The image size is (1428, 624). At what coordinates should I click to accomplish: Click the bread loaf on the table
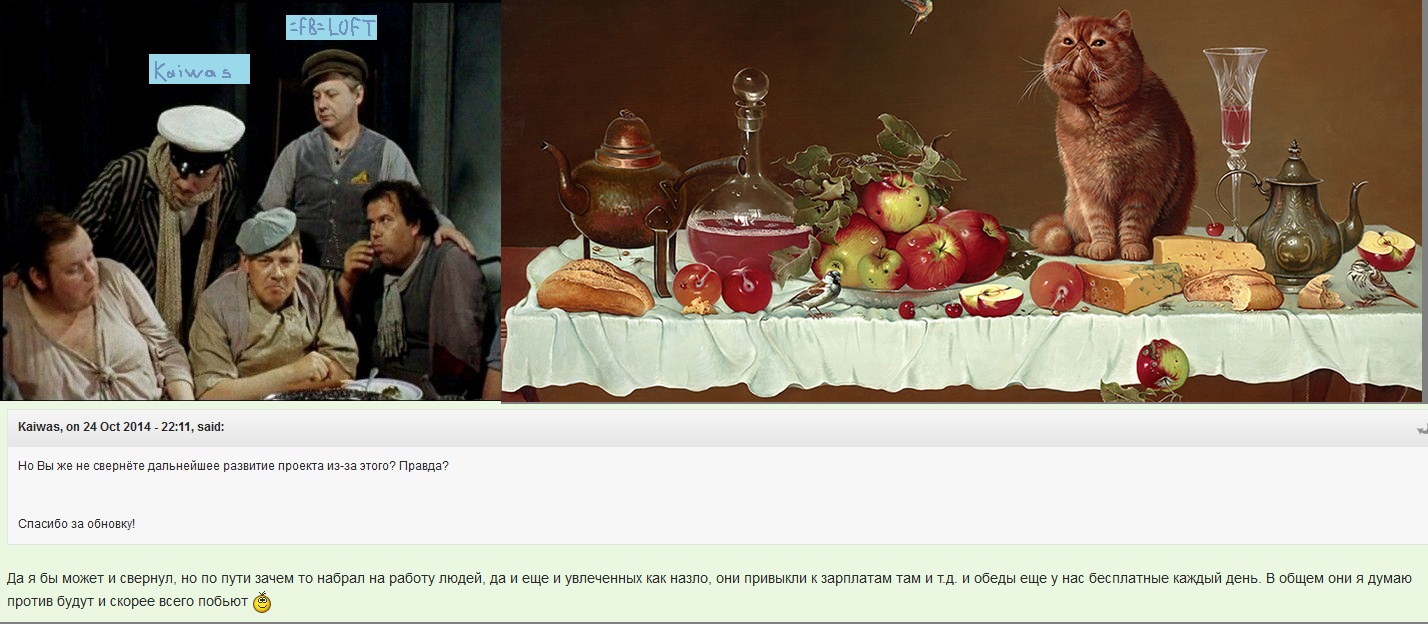[594, 287]
